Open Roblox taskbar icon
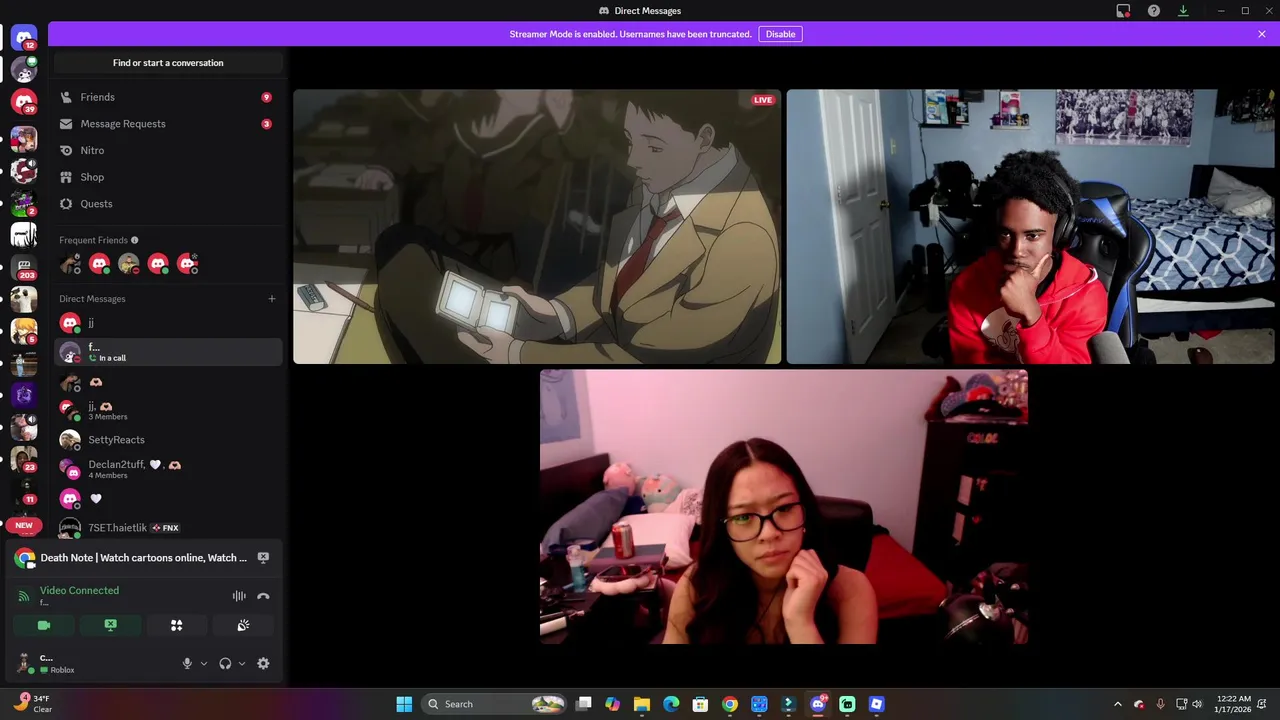The image size is (1280, 720). (x=876, y=704)
